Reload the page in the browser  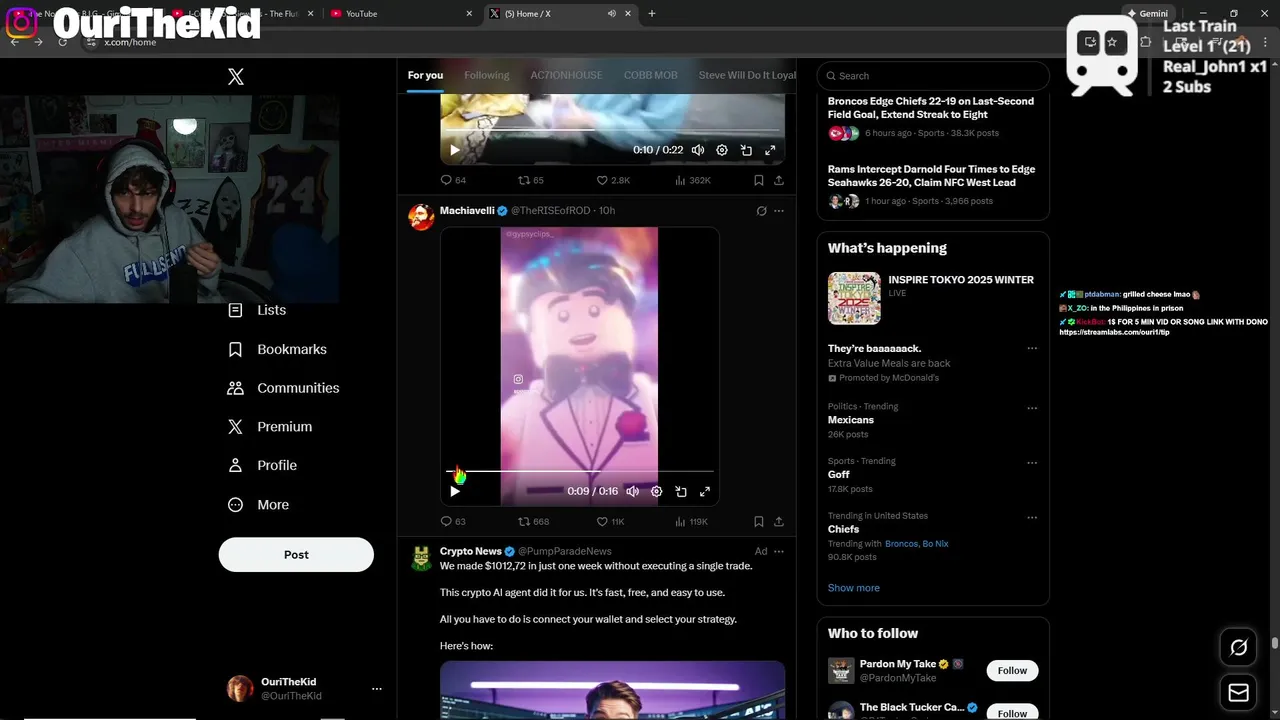(62, 42)
